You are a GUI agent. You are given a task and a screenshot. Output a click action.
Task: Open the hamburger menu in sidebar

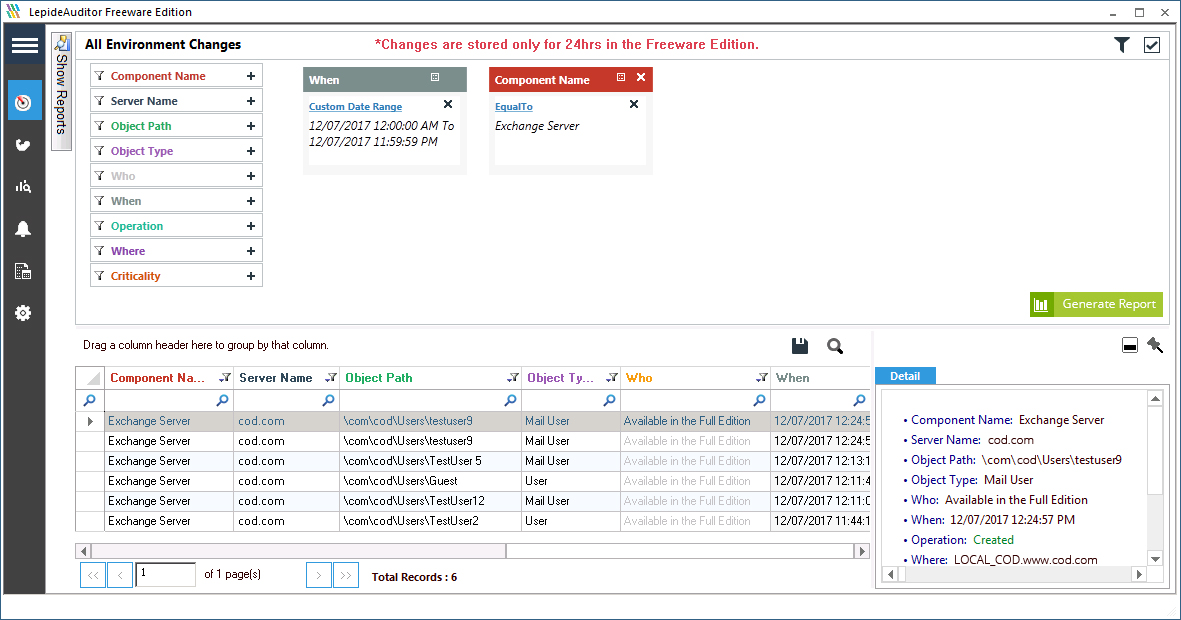[24, 45]
